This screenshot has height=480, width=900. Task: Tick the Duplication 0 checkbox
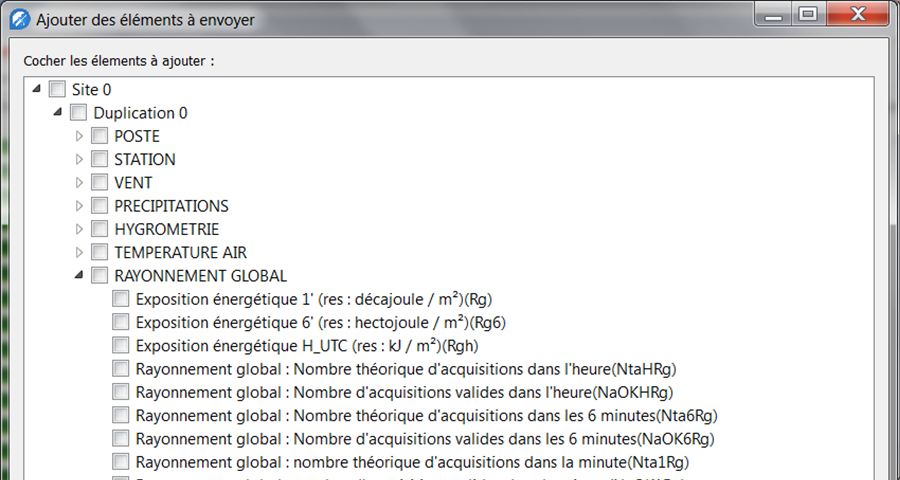[x=79, y=113]
